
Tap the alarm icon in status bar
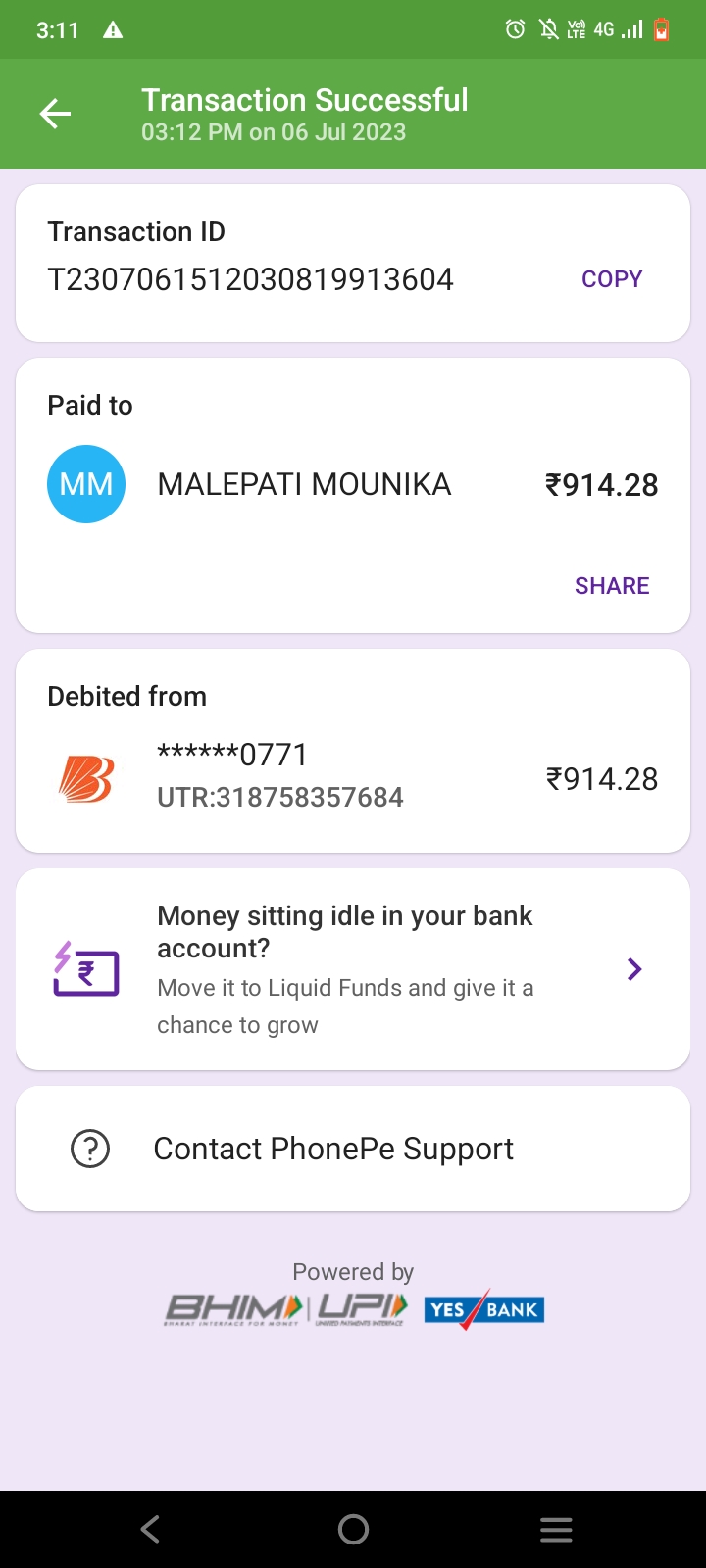point(515,29)
